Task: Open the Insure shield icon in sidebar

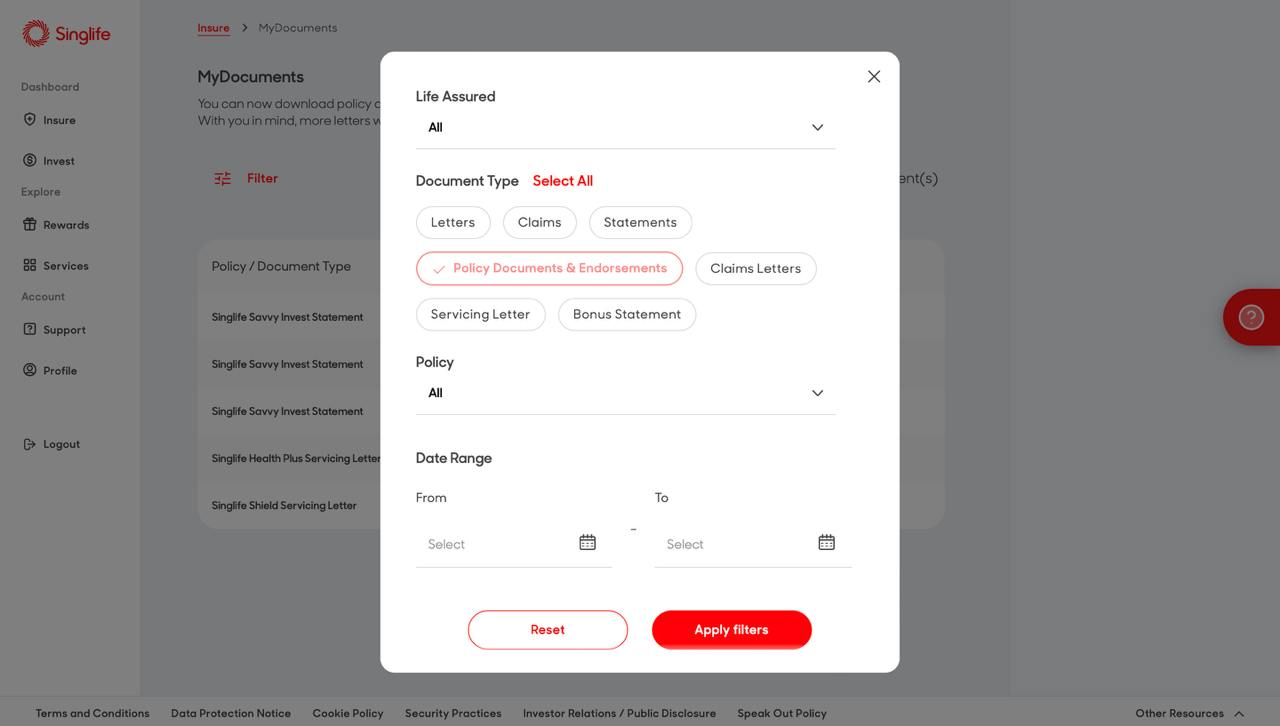Action: coord(30,119)
